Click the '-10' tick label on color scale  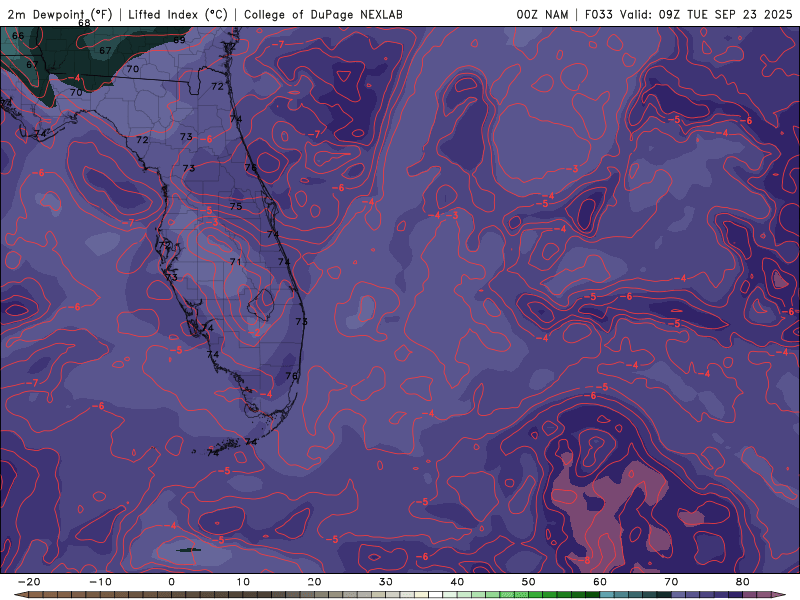100,582
